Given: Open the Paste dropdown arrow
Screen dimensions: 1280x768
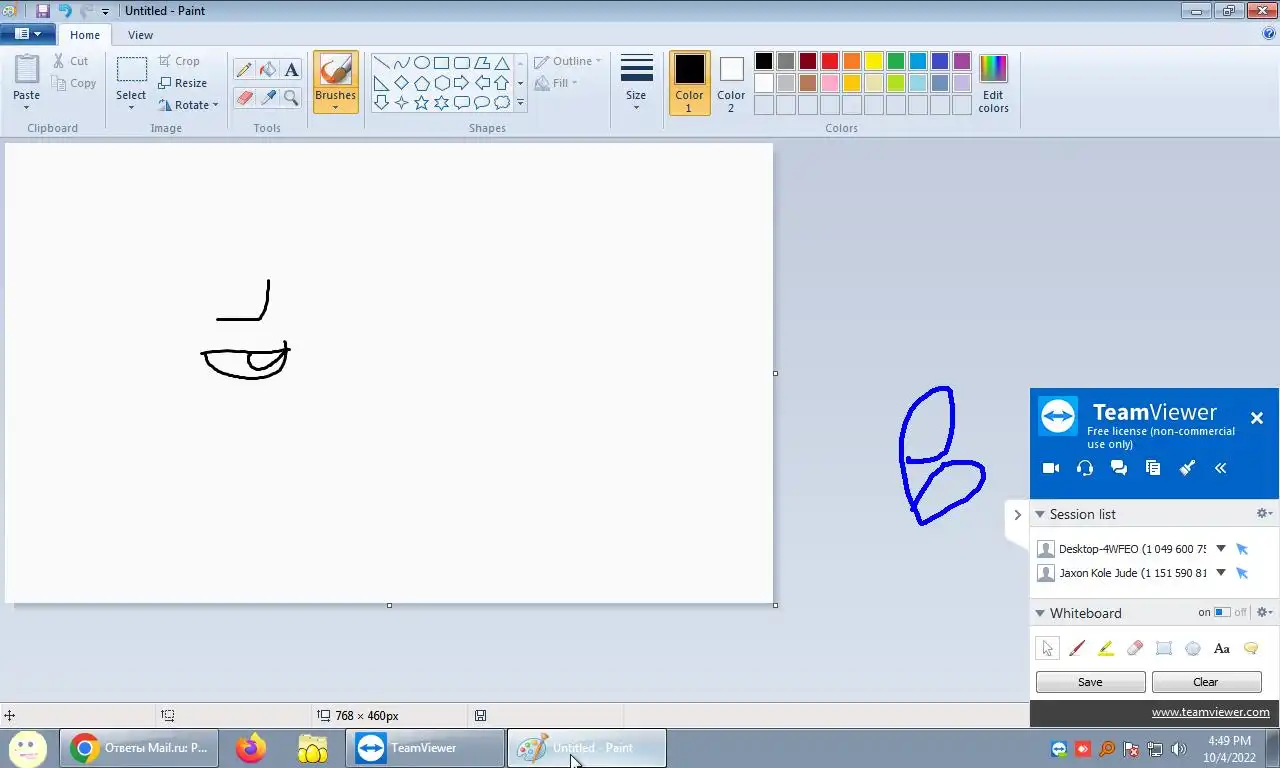Looking at the screenshot, I should click(x=26, y=107).
